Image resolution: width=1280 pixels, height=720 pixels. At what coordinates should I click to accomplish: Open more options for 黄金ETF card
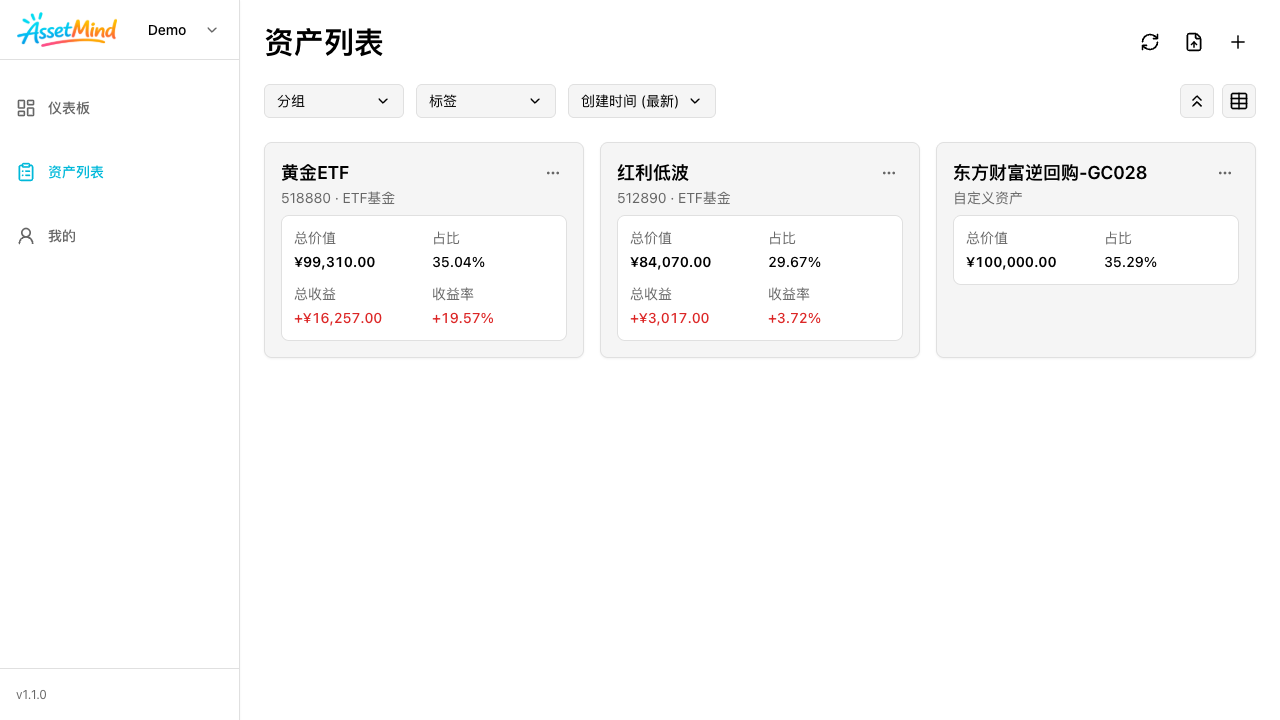pyautogui.click(x=553, y=173)
